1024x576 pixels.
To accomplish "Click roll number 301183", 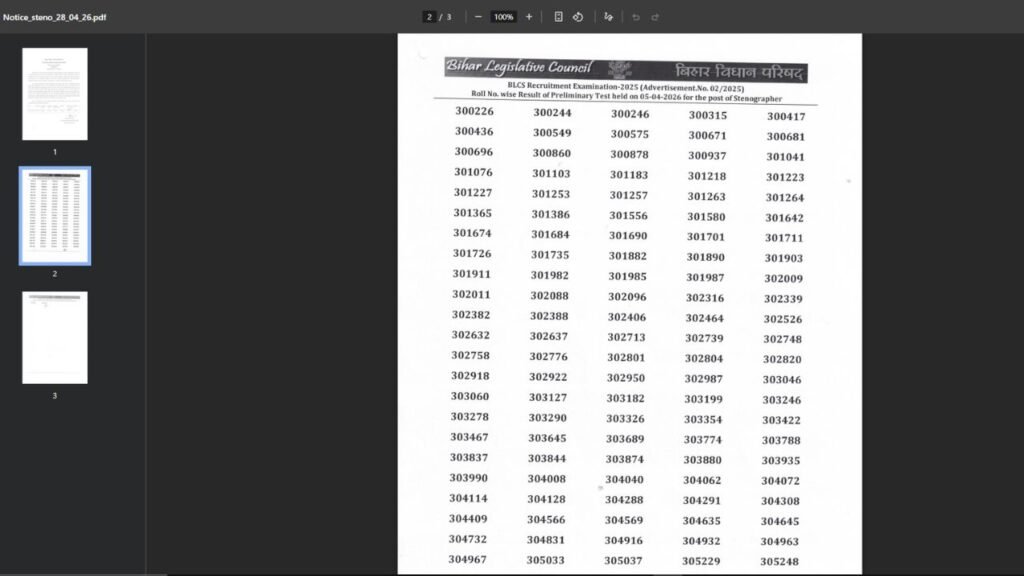I will pos(629,175).
